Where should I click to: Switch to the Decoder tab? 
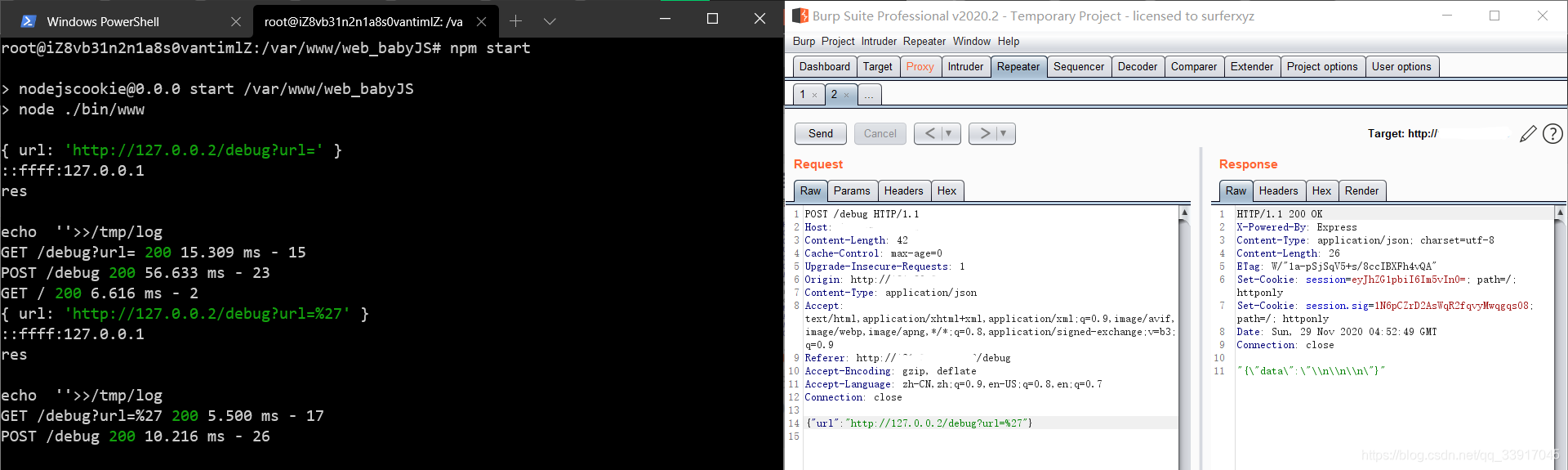pos(1137,66)
